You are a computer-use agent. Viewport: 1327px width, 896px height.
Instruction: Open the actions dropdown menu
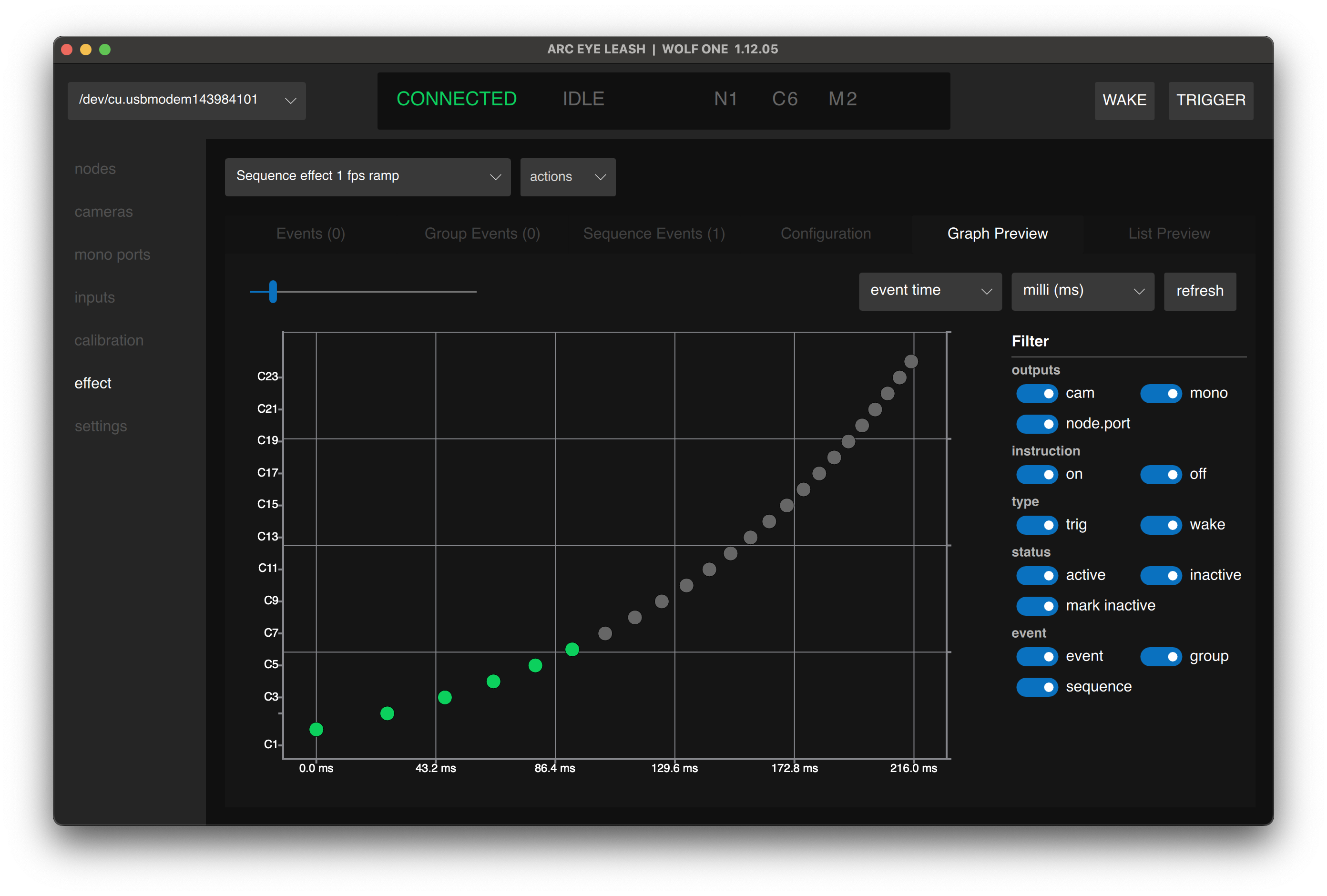pos(567,177)
